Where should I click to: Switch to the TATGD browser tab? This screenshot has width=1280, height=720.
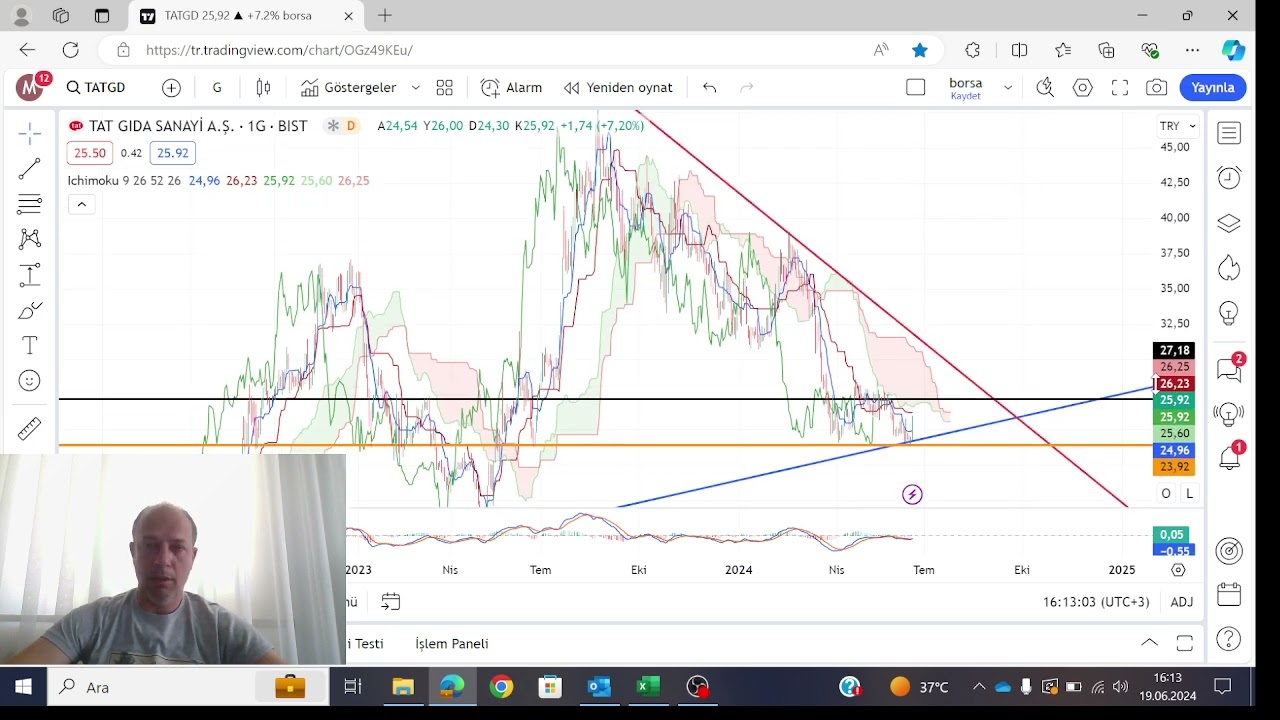pos(246,16)
